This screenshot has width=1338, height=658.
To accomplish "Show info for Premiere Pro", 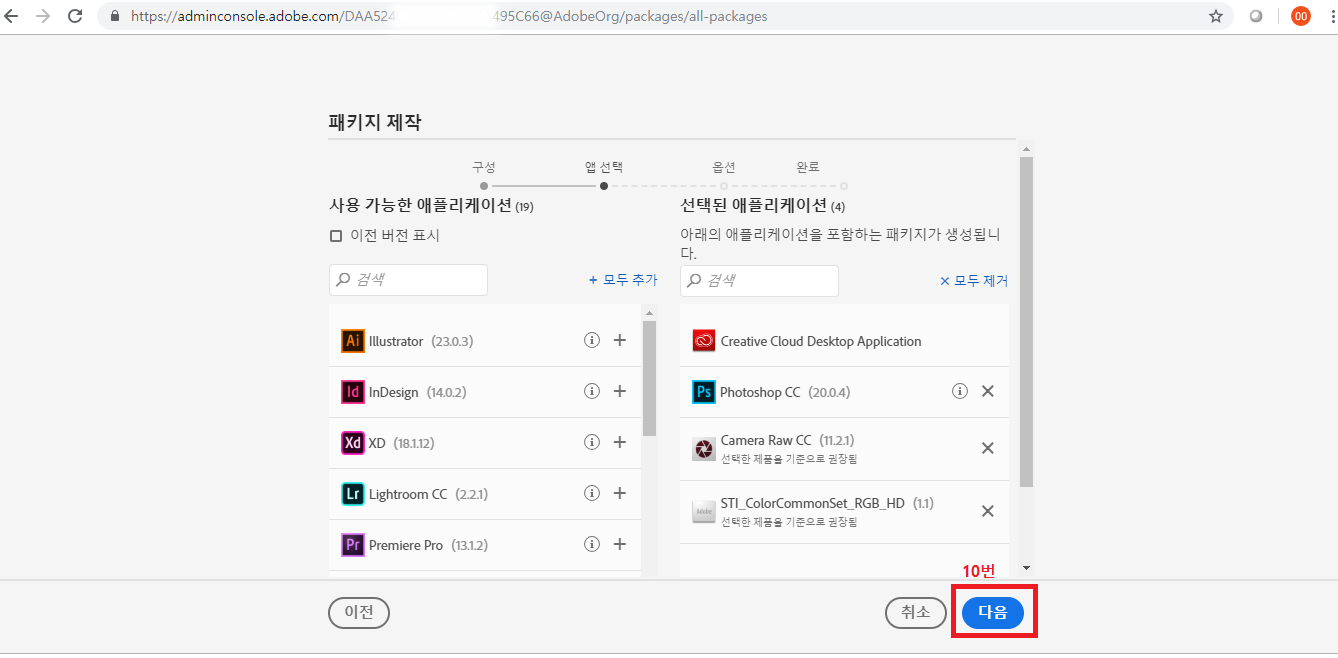I will [591, 544].
